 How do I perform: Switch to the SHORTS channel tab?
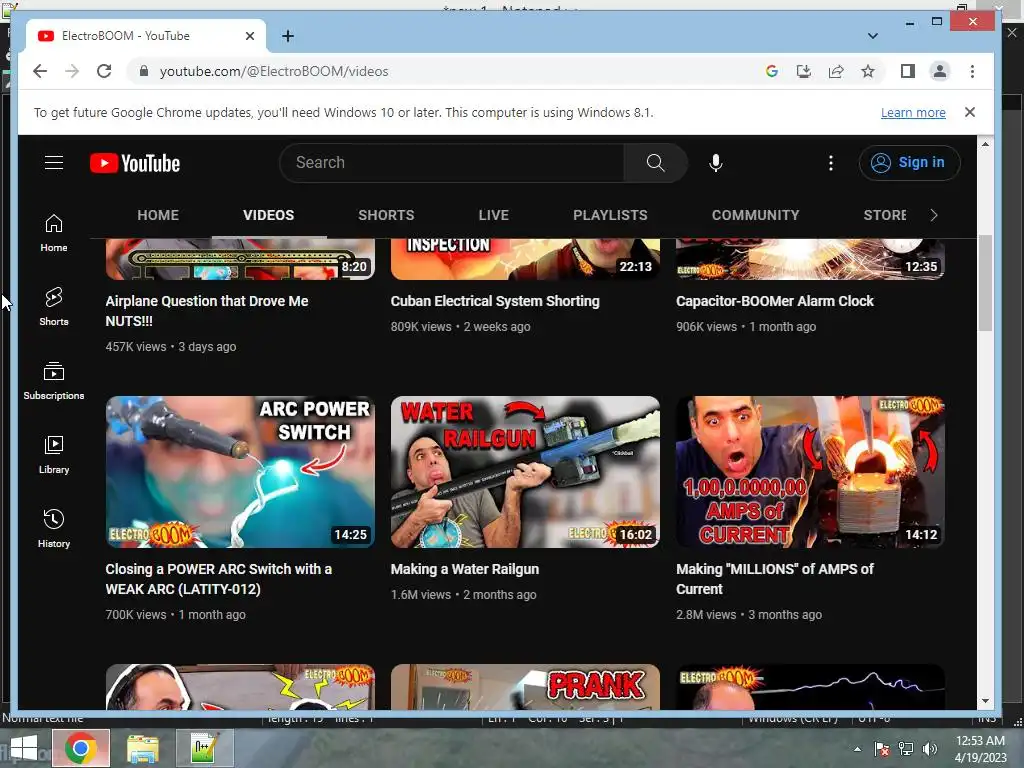coord(386,215)
